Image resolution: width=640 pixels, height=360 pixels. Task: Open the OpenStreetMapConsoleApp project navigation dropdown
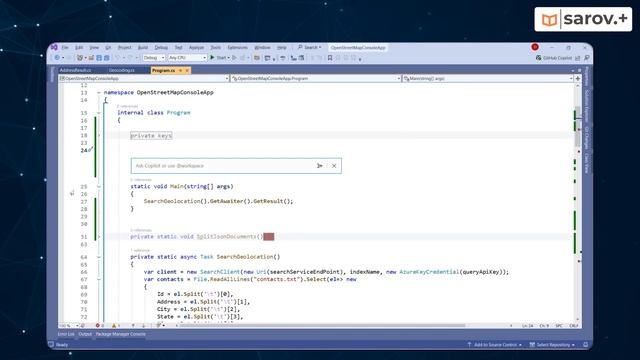144,78
